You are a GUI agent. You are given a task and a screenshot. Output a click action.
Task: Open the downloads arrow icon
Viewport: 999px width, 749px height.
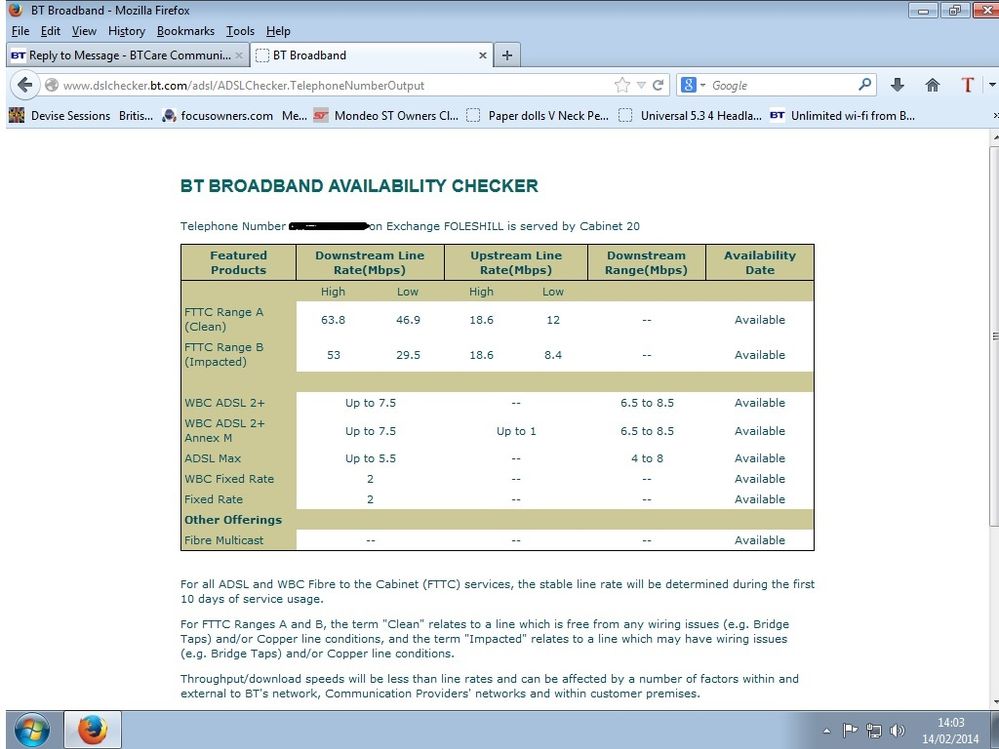tap(897, 85)
